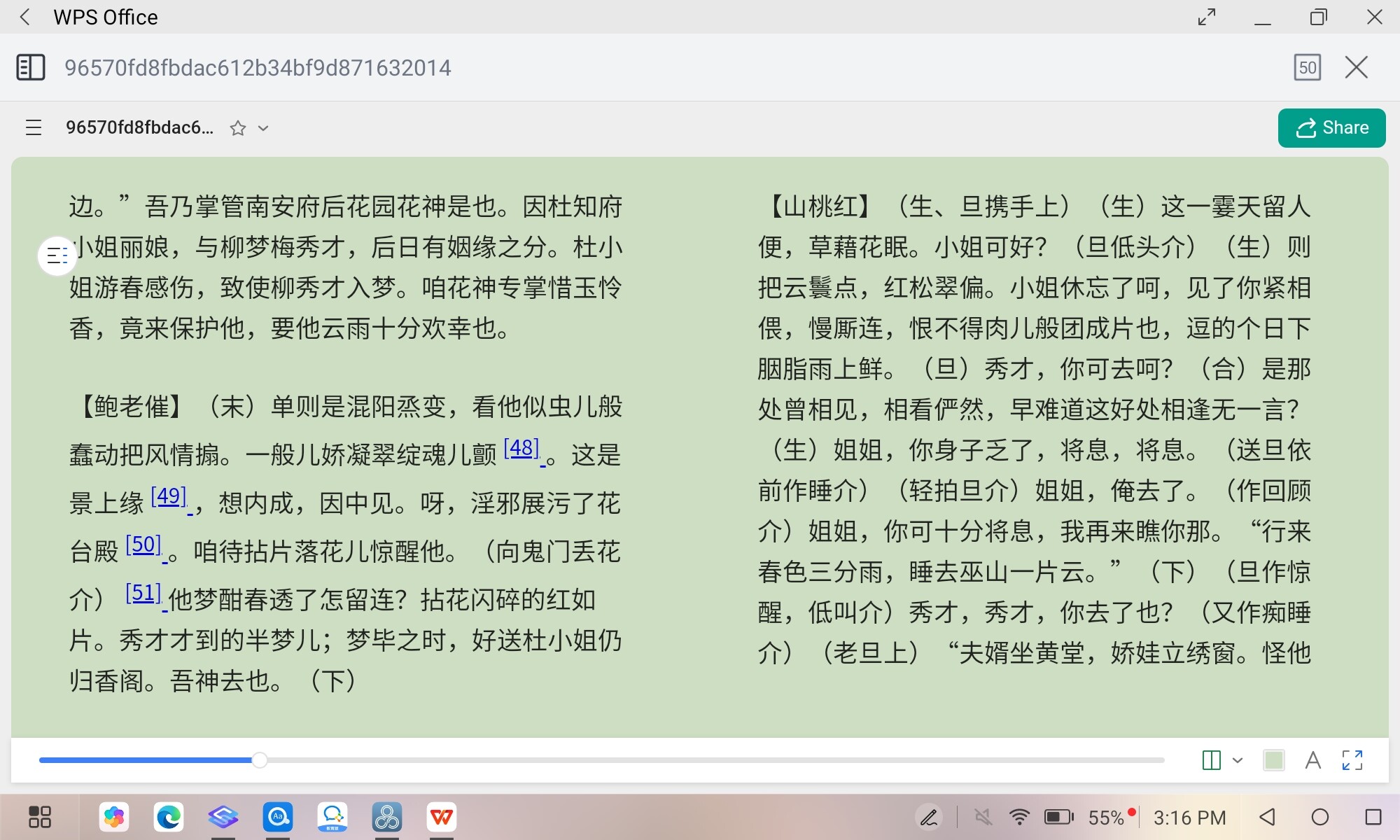Click the green Share button
The image size is (1400, 840).
pyautogui.click(x=1331, y=128)
